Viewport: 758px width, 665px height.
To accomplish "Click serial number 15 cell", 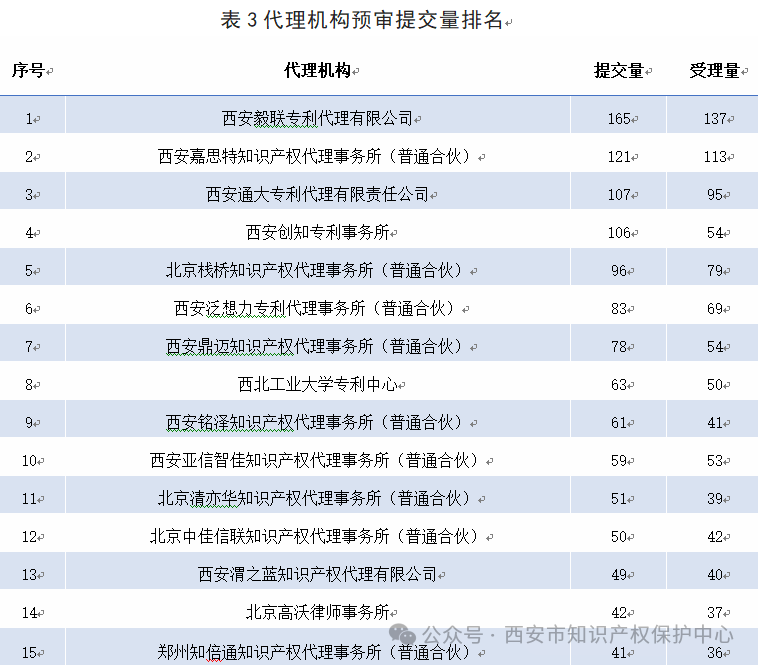I will pyautogui.click(x=29, y=653).
